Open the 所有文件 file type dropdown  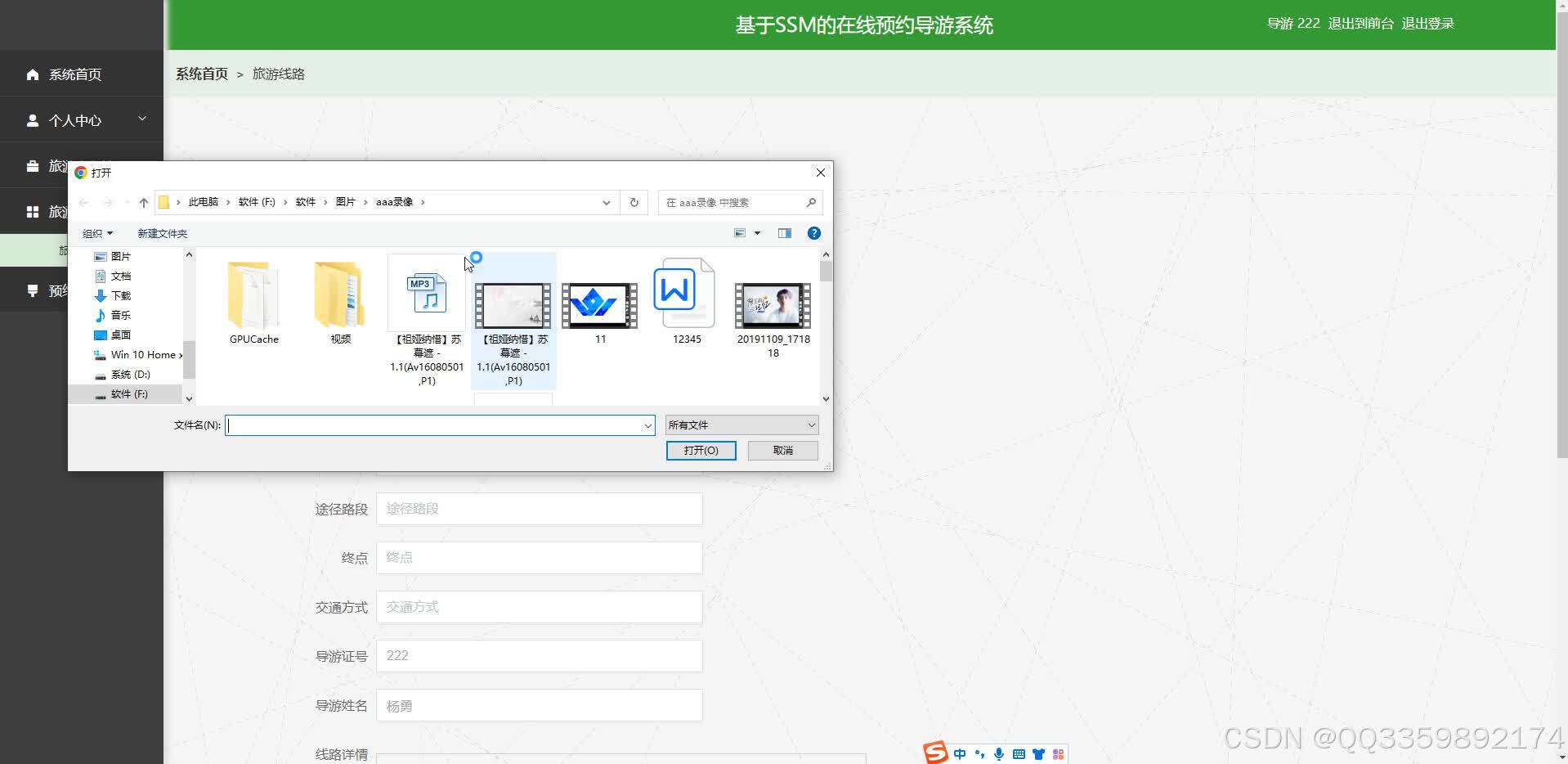(741, 425)
